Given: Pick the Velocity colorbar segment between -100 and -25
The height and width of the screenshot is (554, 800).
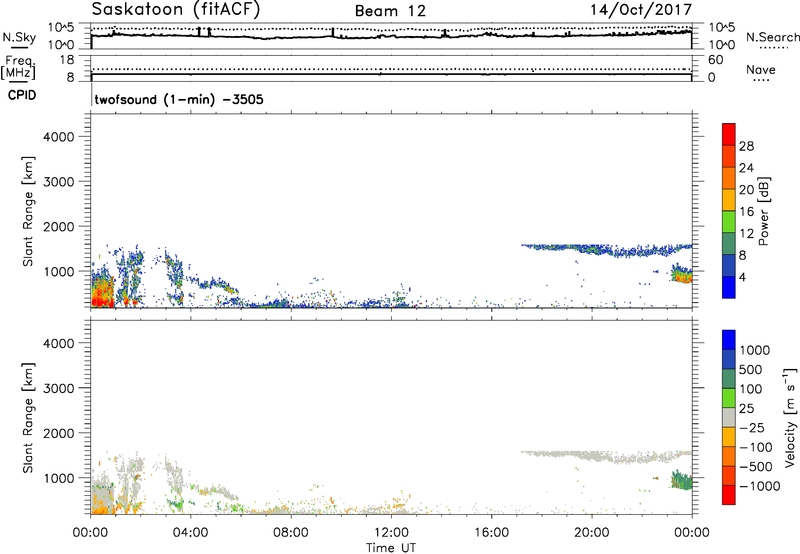Looking at the screenshot, I should tap(729, 437).
